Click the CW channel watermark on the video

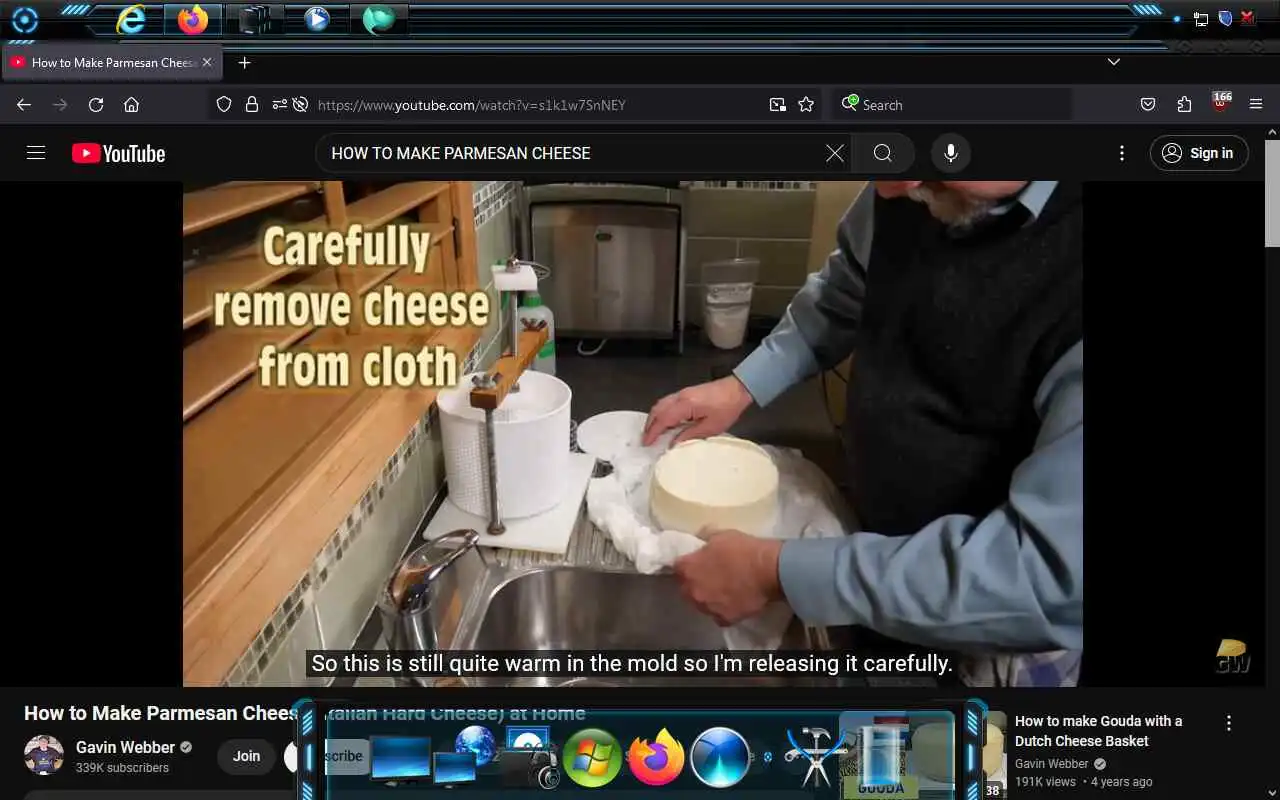click(x=1232, y=656)
